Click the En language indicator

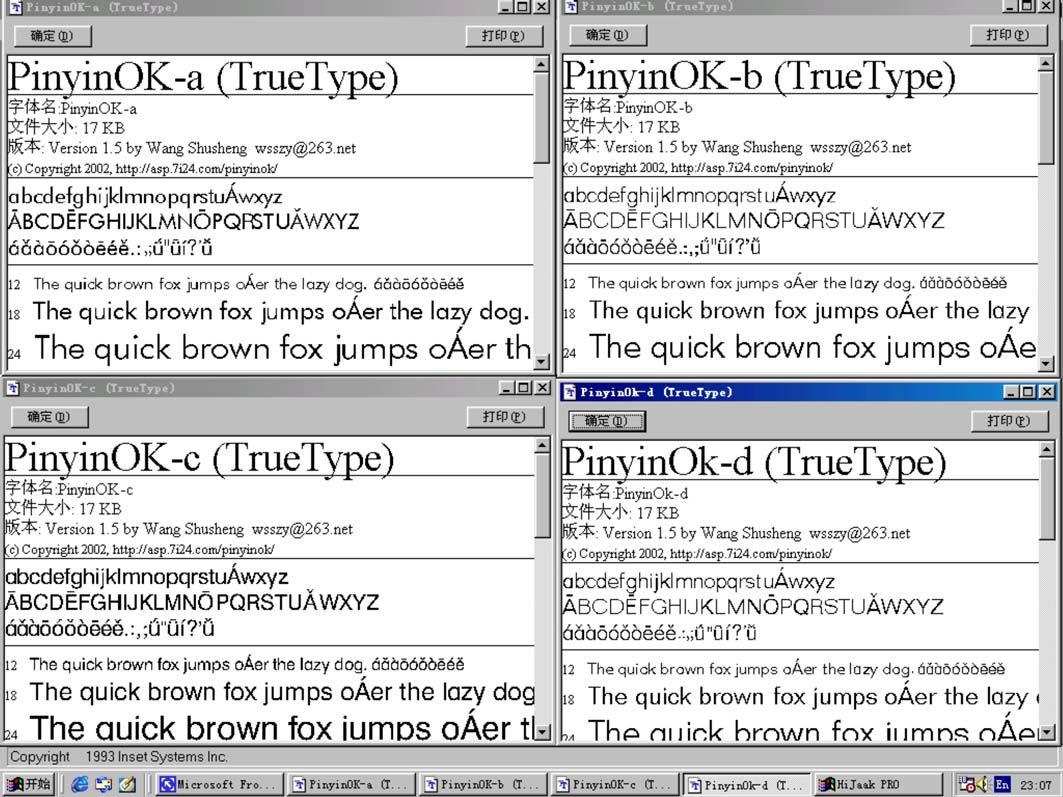coord(1001,785)
